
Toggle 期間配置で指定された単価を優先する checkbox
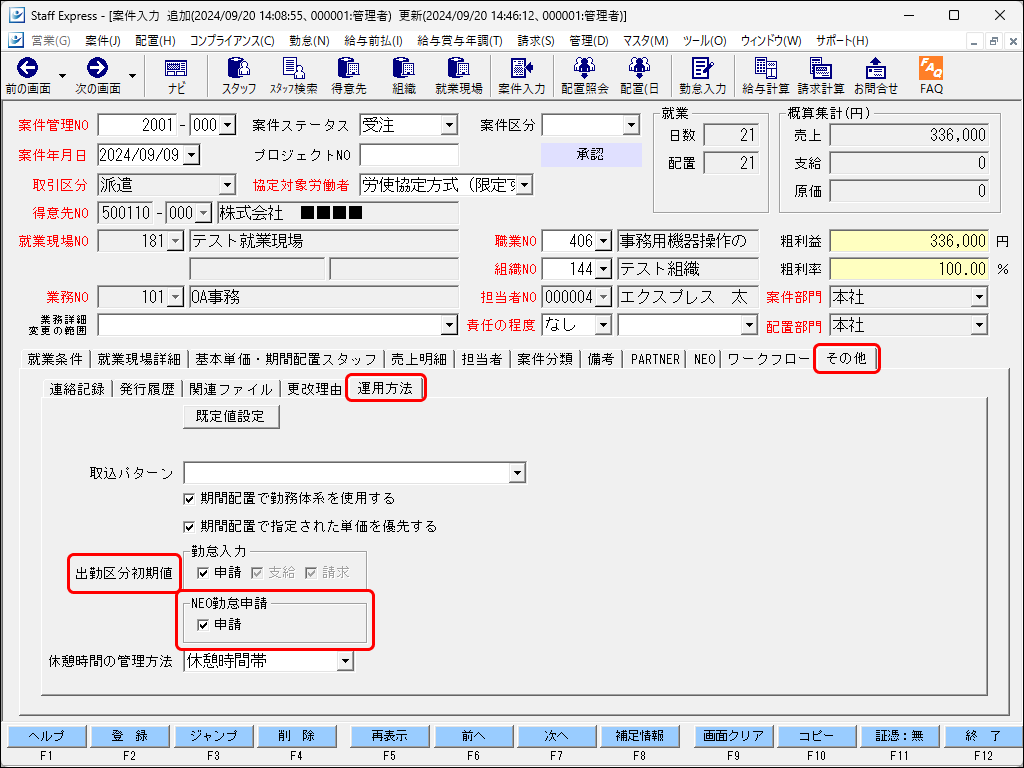click(x=189, y=526)
